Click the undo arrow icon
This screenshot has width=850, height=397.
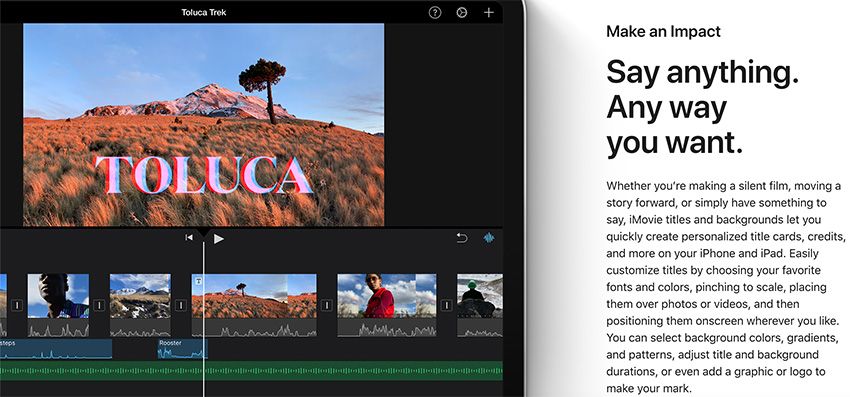(461, 238)
